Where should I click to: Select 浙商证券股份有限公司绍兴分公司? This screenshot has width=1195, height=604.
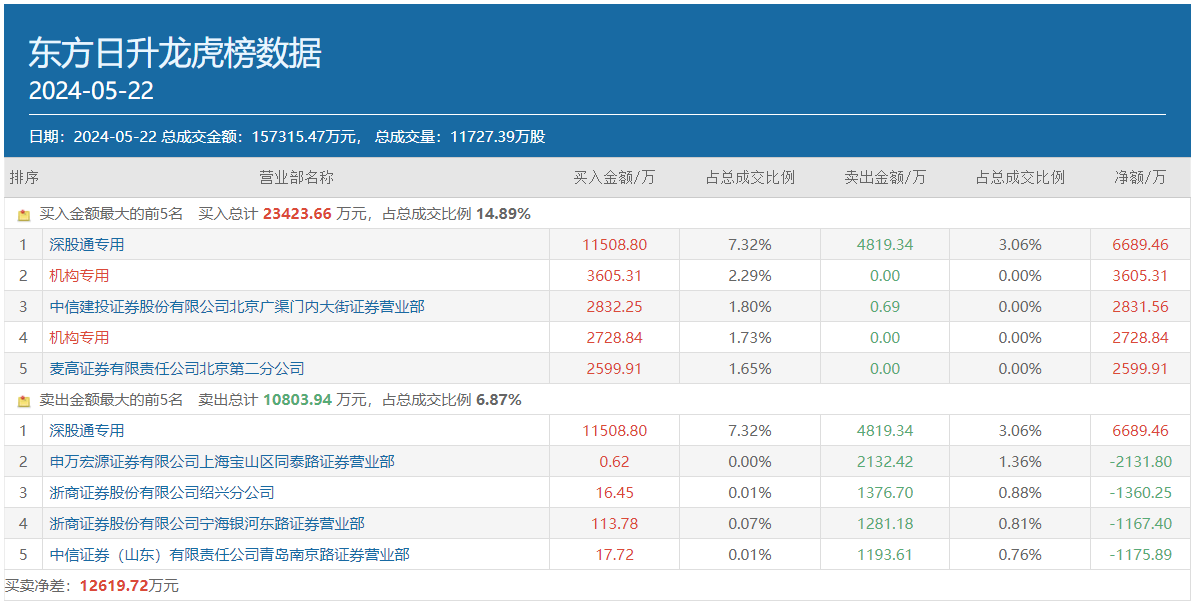point(162,493)
